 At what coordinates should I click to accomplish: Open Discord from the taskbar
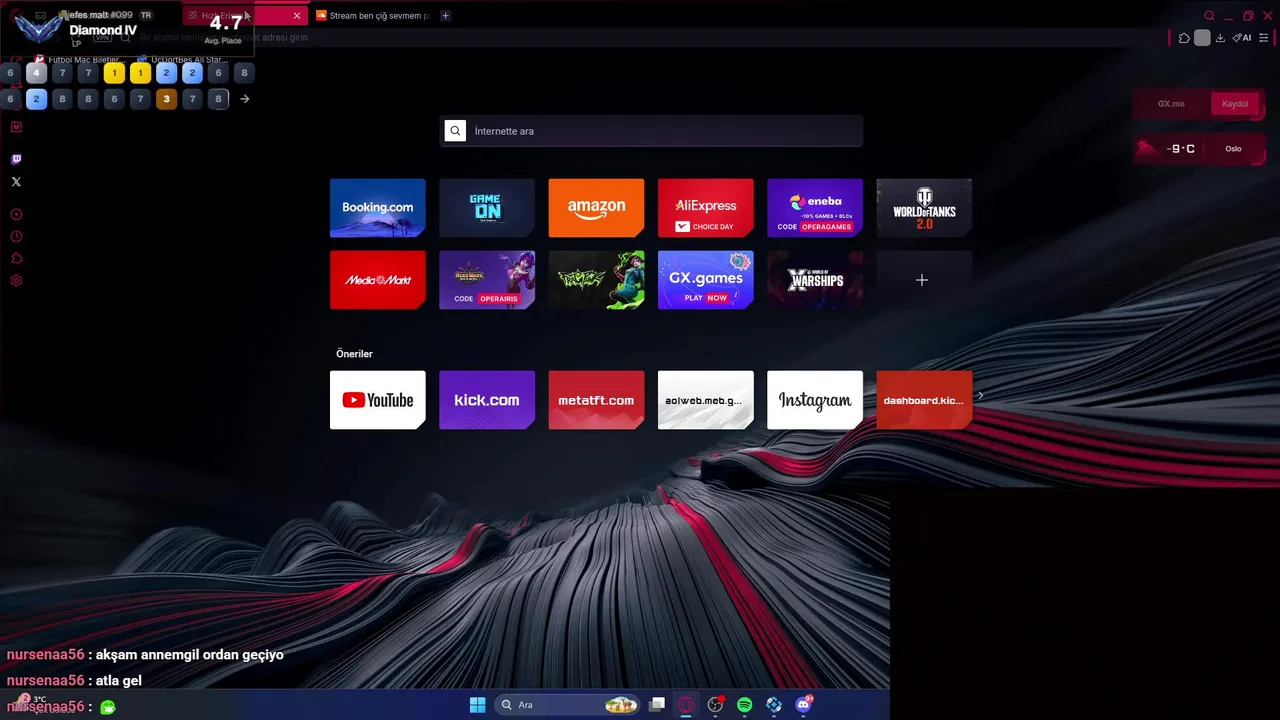coord(803,705)
